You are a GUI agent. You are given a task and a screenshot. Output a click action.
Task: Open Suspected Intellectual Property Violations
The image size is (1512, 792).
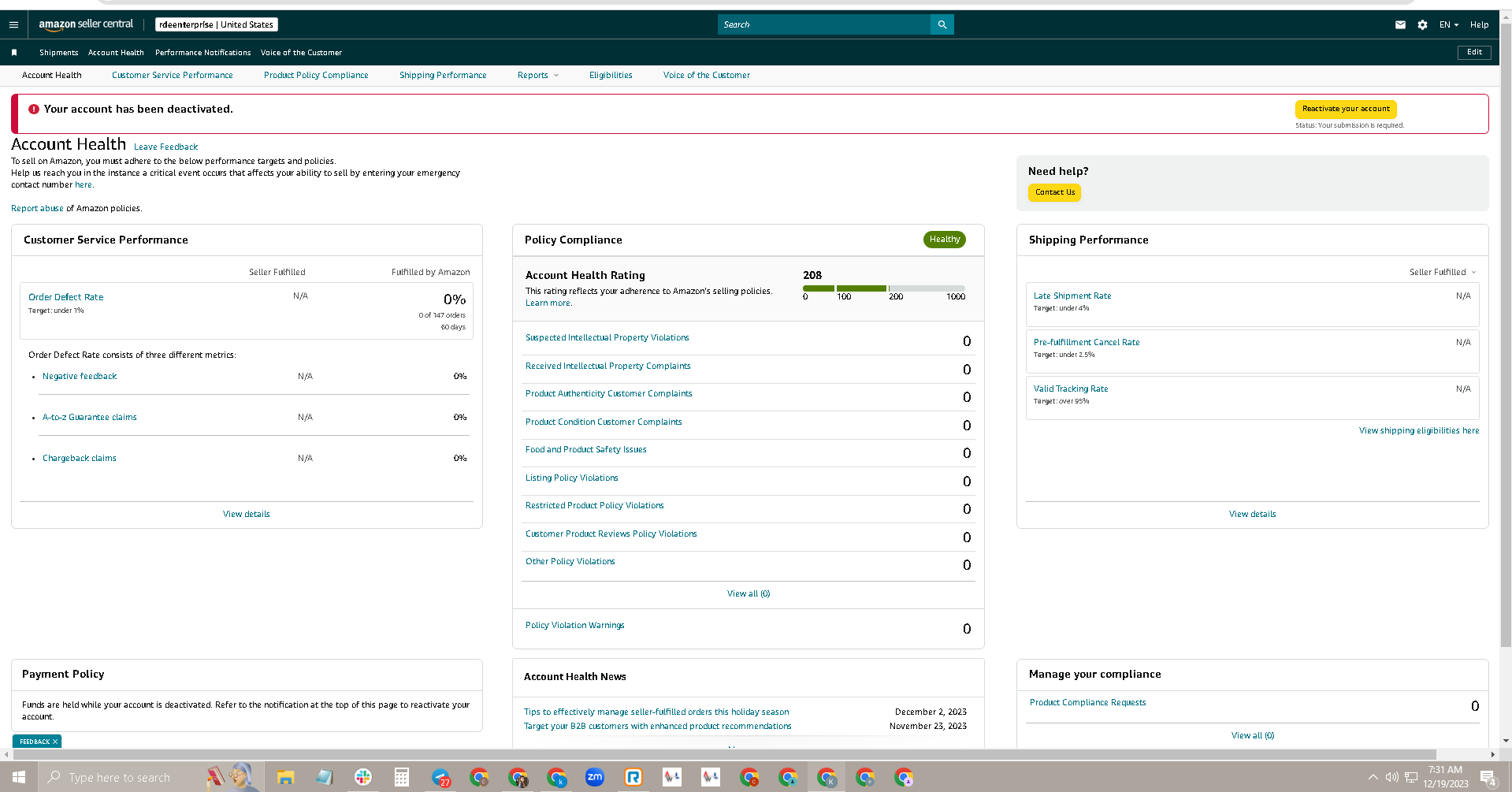point(607,337)
